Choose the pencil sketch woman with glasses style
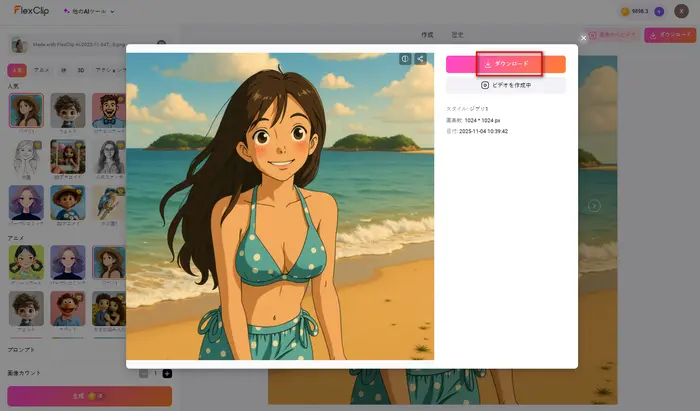This screenshot has height=411, width=700. 109,157
